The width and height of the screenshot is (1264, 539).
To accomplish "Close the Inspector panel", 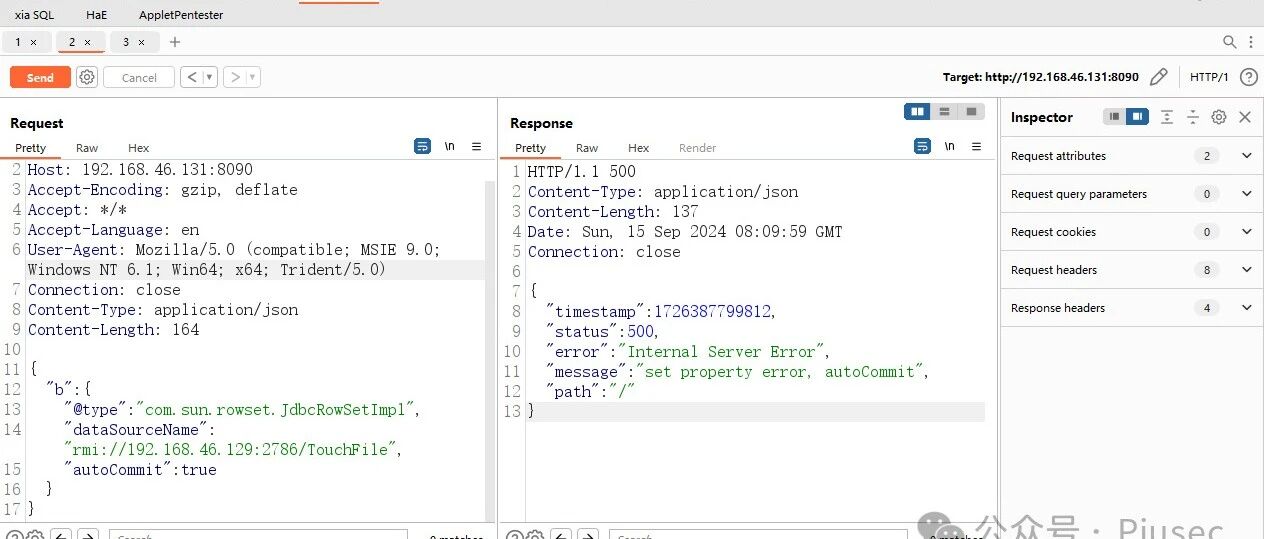I will tap(1245, 117).
